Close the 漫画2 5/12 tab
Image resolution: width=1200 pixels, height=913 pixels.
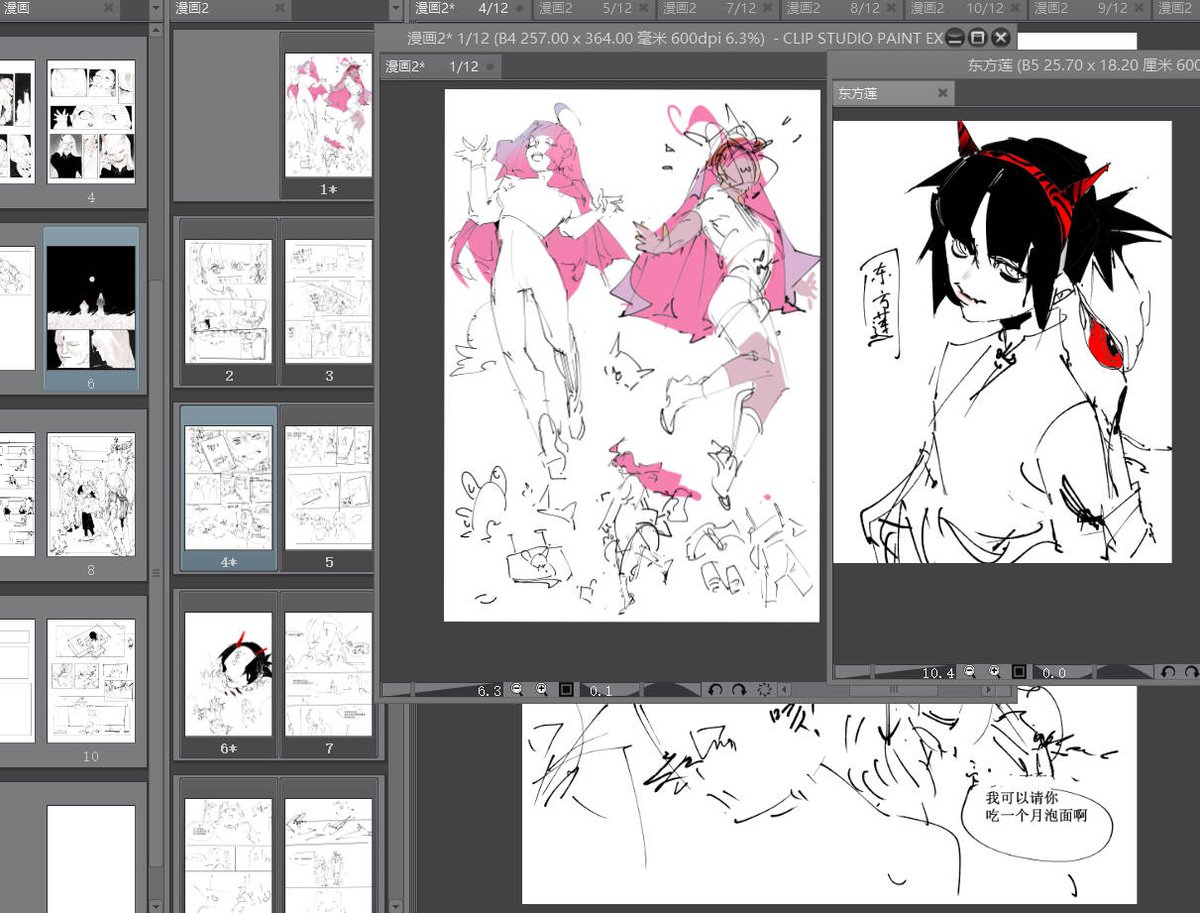click(x=643, y=9)
